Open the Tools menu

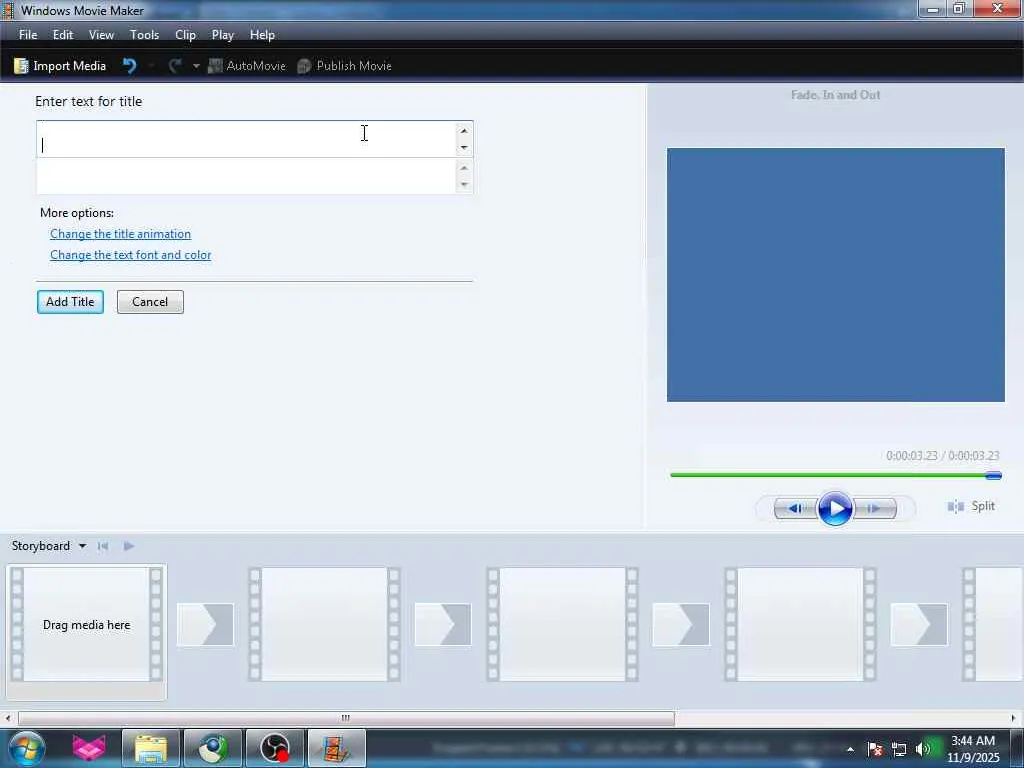pos(144,35)
